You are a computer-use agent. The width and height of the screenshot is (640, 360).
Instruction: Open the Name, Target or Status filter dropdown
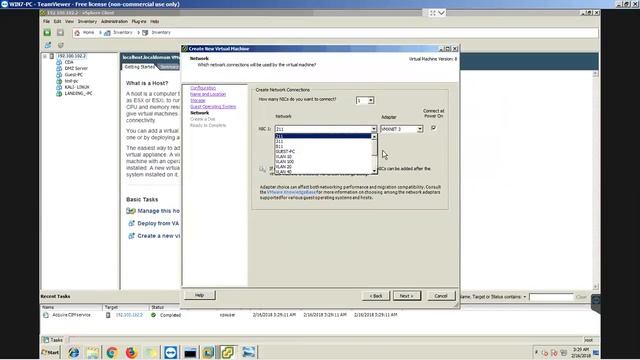(x=524, y=297)
